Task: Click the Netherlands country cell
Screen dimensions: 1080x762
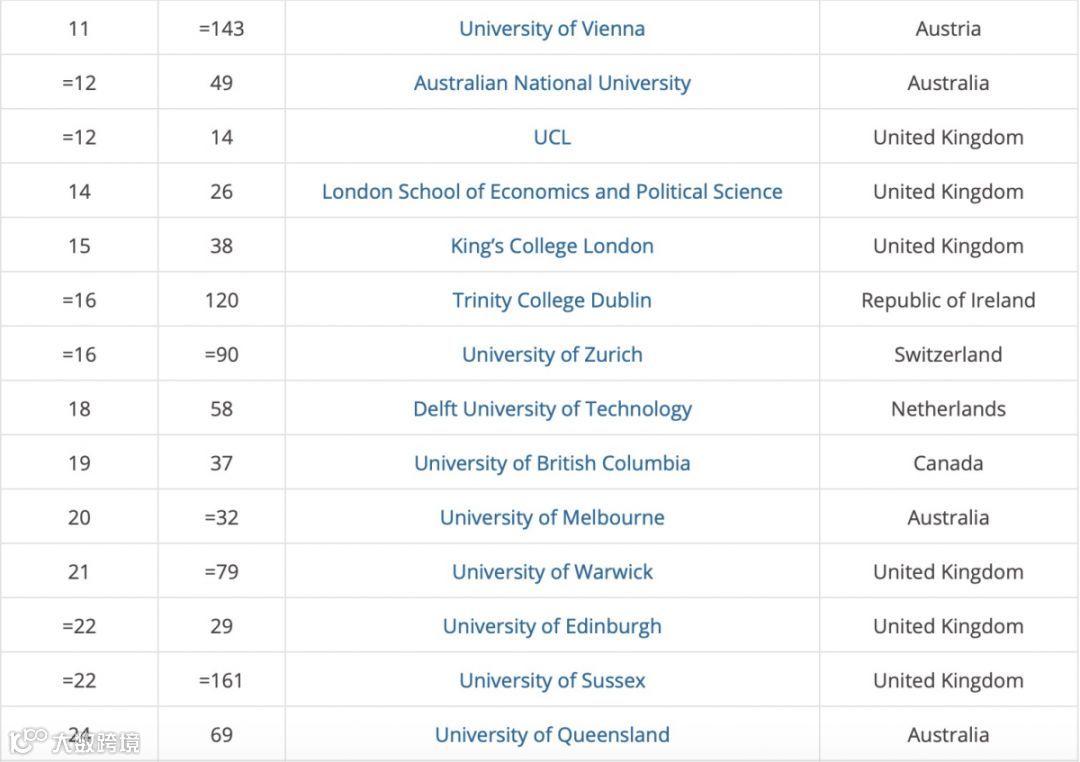Action: pos(948,409)
